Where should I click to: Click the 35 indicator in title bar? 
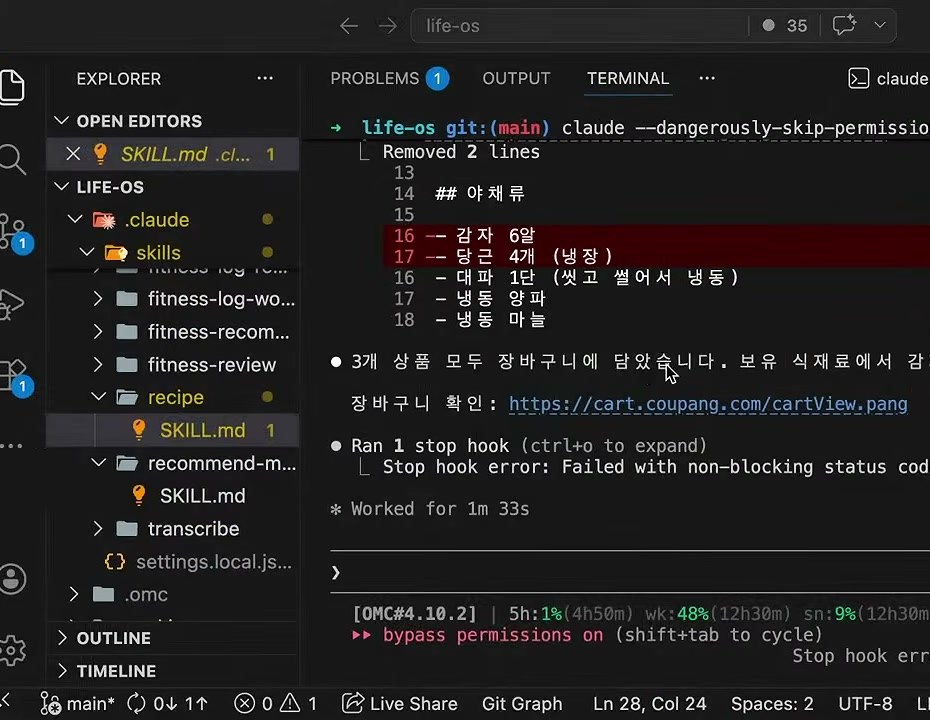(x=785, y=26)
